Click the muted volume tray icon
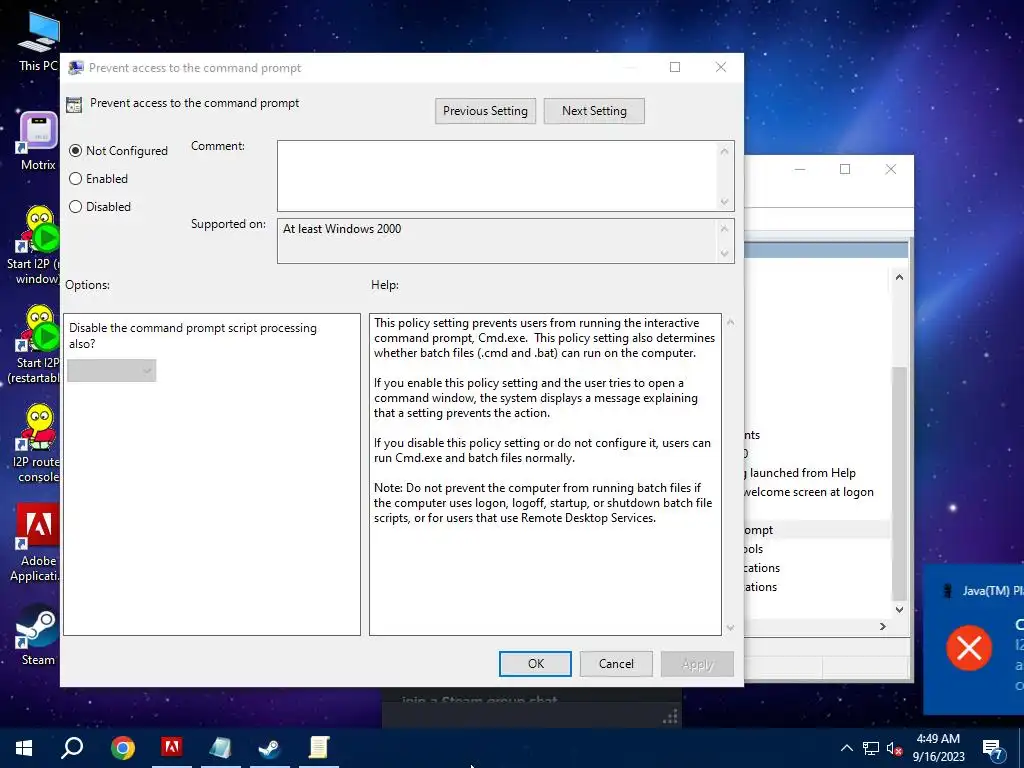The image size is (1024, 768). pos(895,748)
